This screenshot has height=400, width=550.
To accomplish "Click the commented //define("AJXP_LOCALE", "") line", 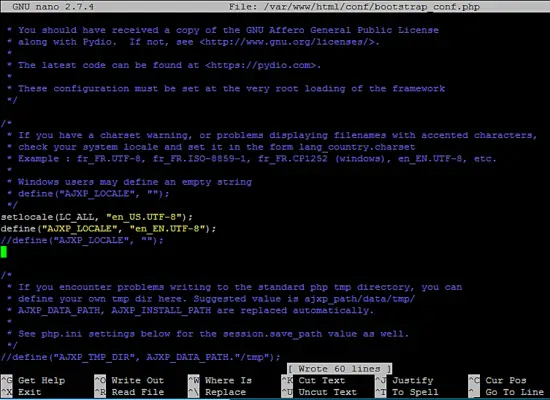I will (82, 240).
